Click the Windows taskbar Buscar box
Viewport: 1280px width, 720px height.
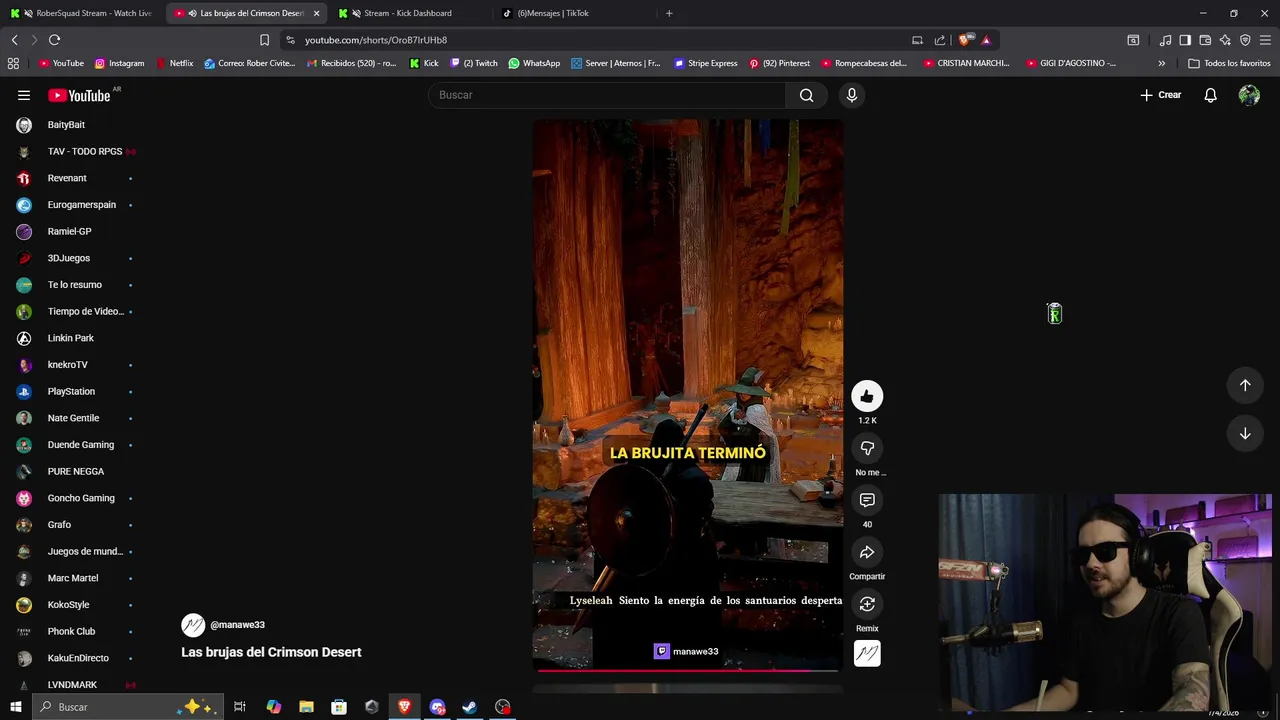(x=128, y=707)
